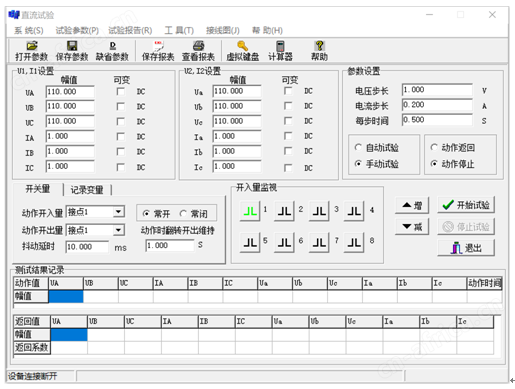Expand the 动作开出量 dropdown
The image size is (515, 389).
[x=118, y=230]
